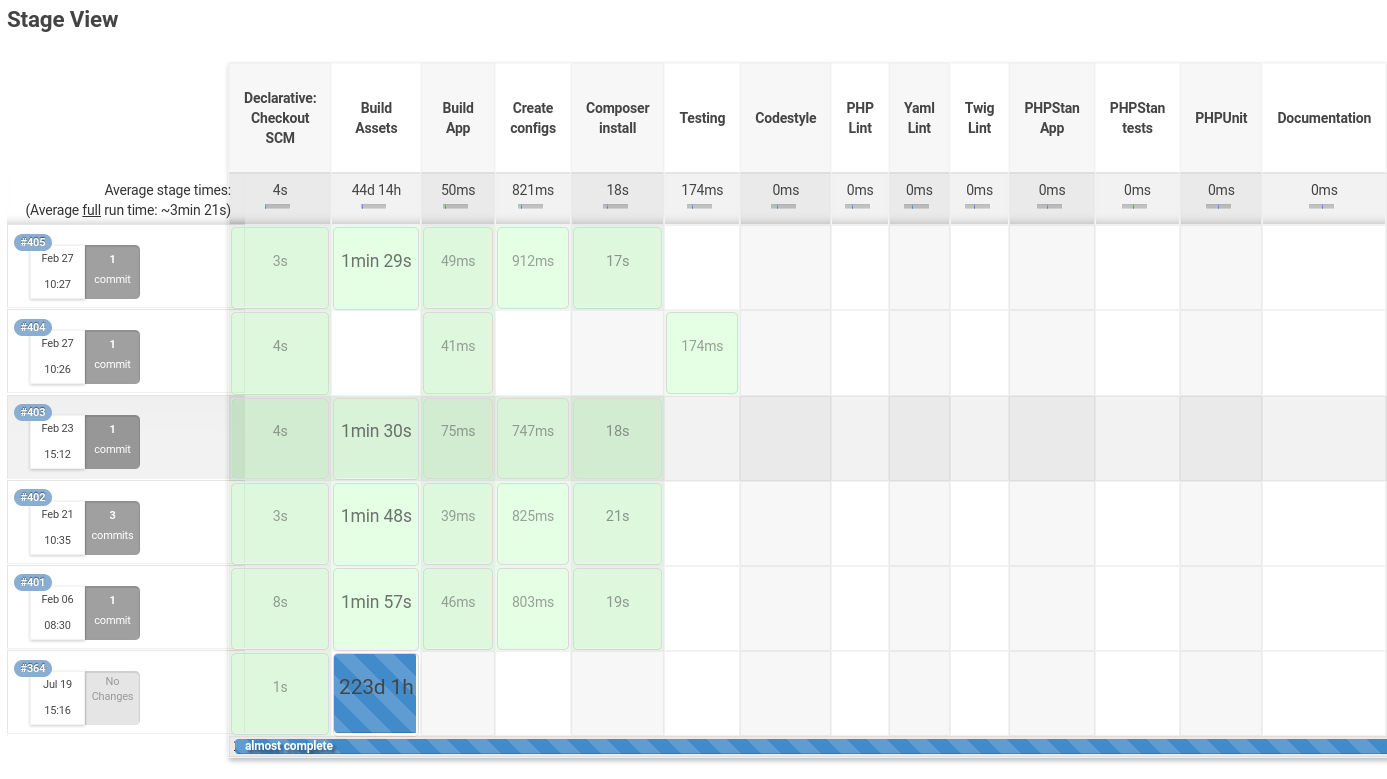
Task: Open build #402 badge
Action: tap(33, 497)
